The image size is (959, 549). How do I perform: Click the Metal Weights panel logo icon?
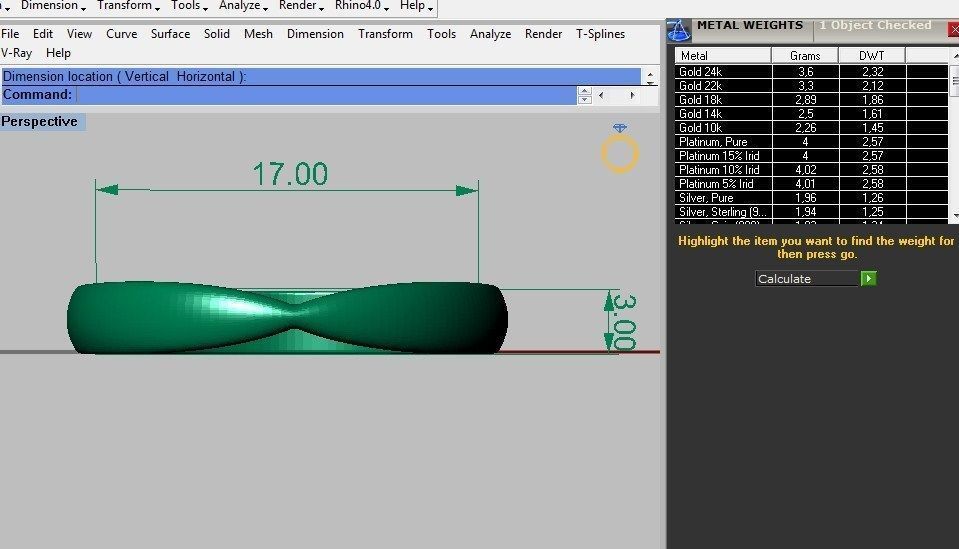click(x=678, y=31)
